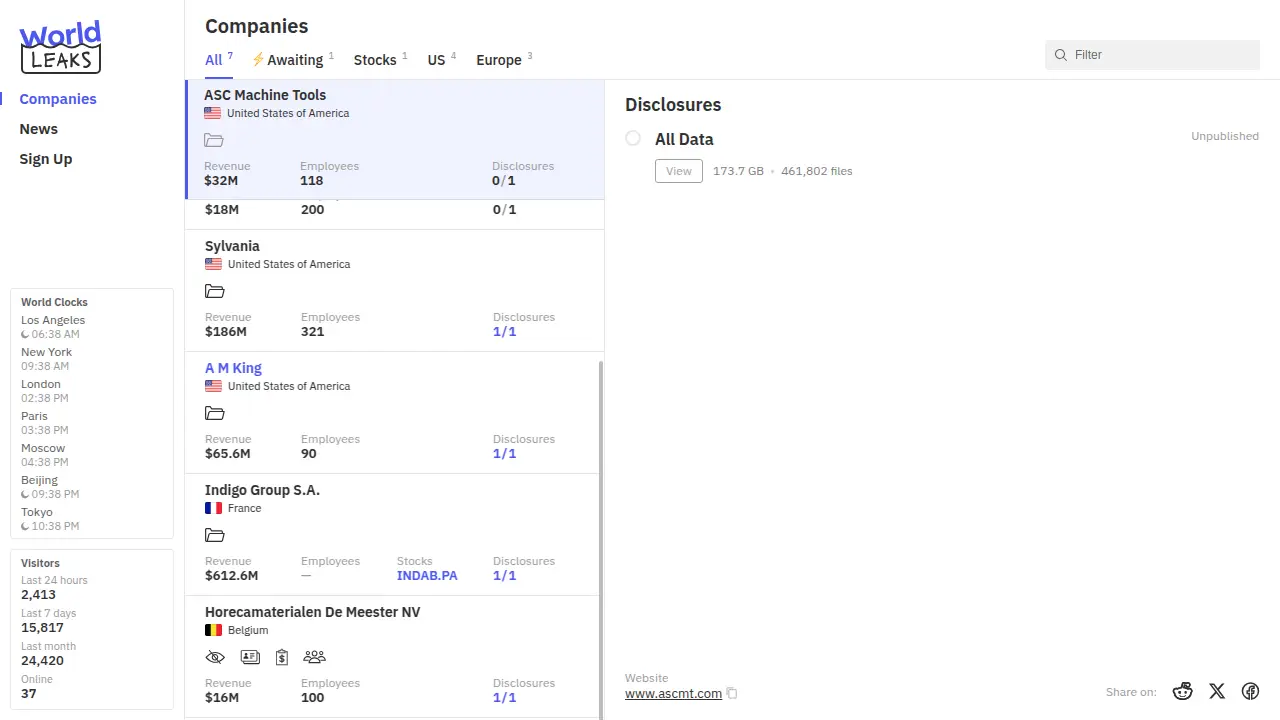Click the companies list vertical scrollbar
1280x720 pixels.
pos(601,540)
